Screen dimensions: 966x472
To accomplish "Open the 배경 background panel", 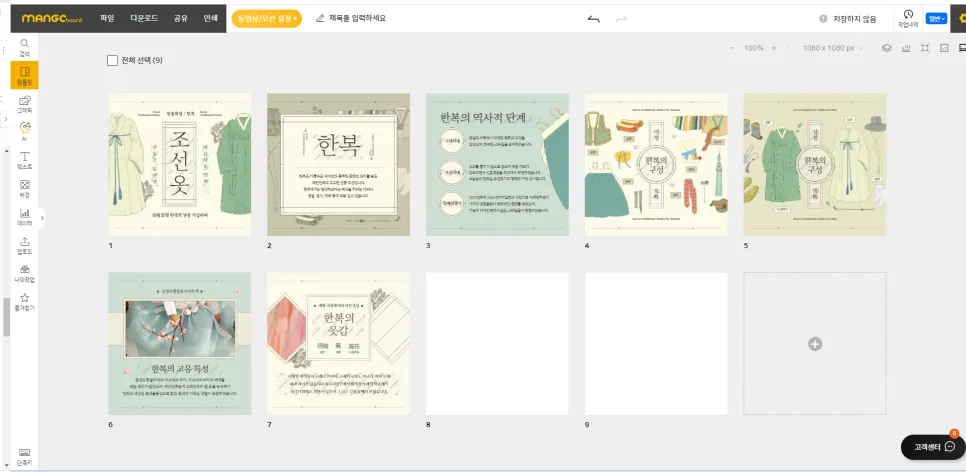I will tap(25, 189).
